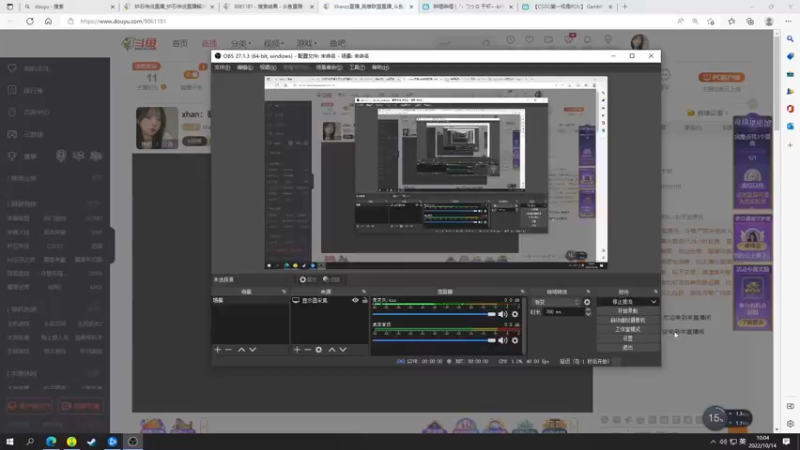Open the OBS 文件 menu
Image resolution: width=800 pixels, height=450 pixels.
point(222,67)
